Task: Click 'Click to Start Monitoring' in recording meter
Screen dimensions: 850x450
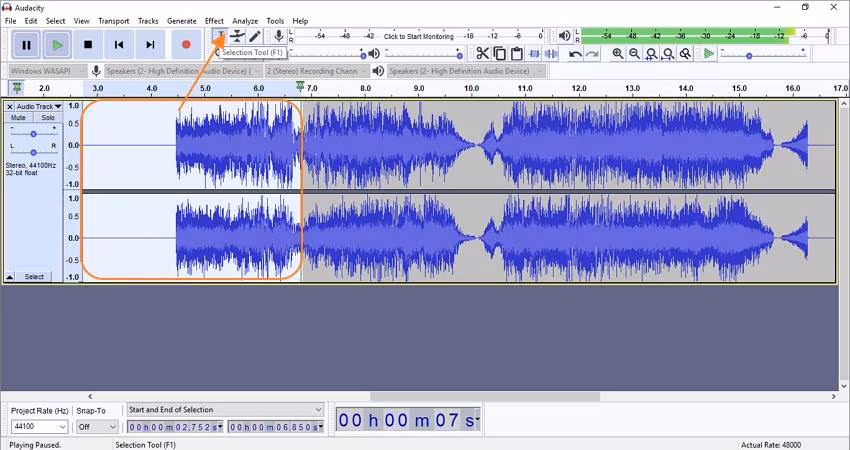Action: point(418,36)
